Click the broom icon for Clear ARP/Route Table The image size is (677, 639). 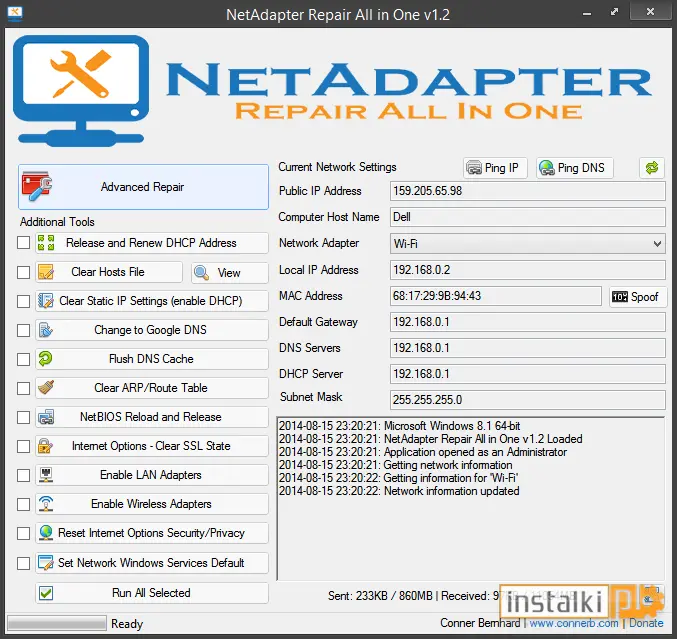[x=46, y=388]
